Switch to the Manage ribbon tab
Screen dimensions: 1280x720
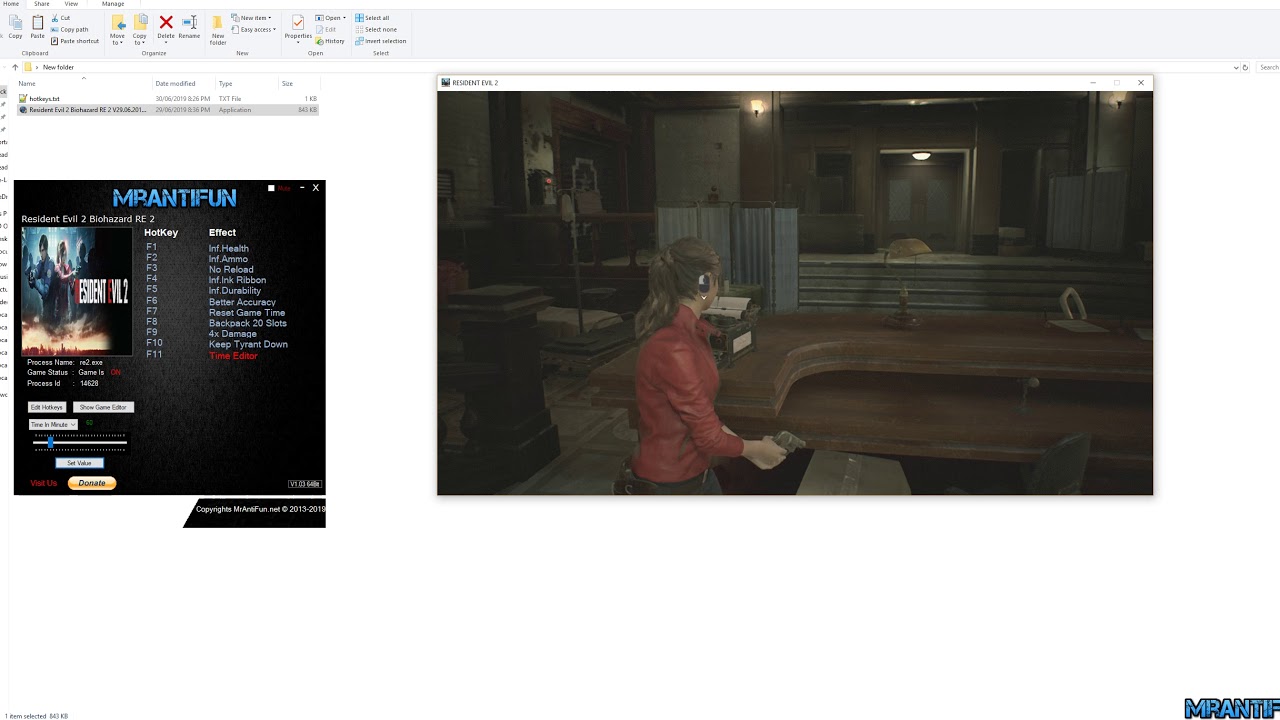[113, 4]
